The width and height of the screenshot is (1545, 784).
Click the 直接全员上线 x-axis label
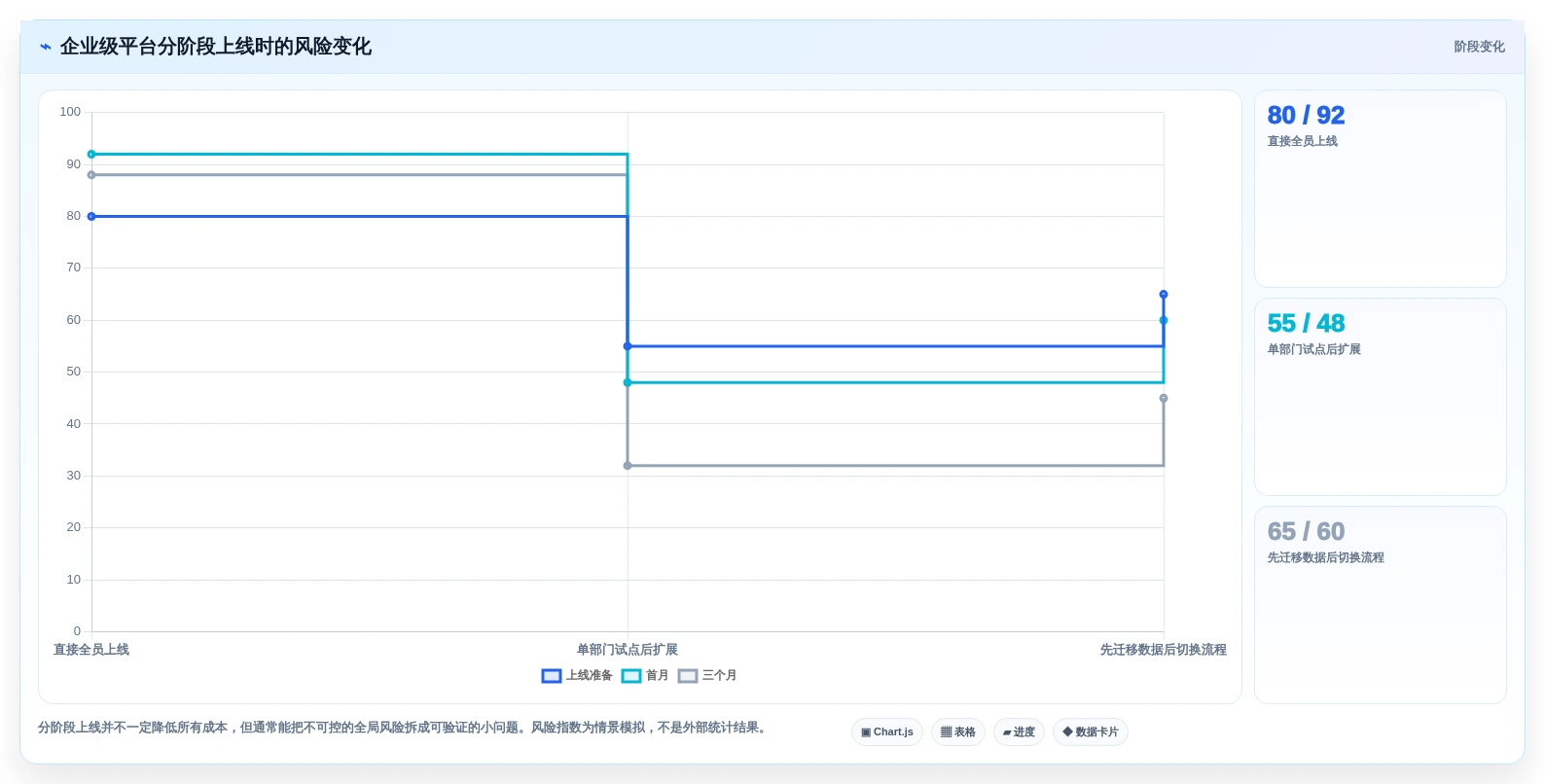91,650
